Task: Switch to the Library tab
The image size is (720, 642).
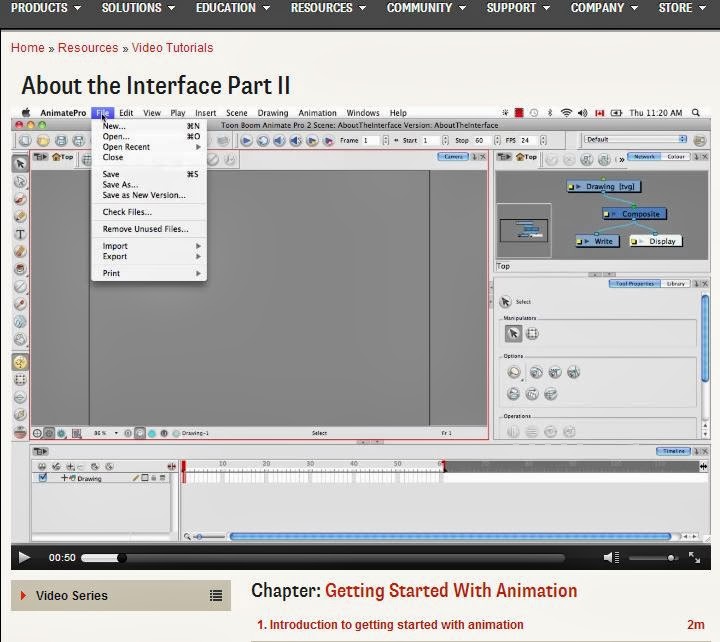Action: pyautogui.click(x=675, y=284)
